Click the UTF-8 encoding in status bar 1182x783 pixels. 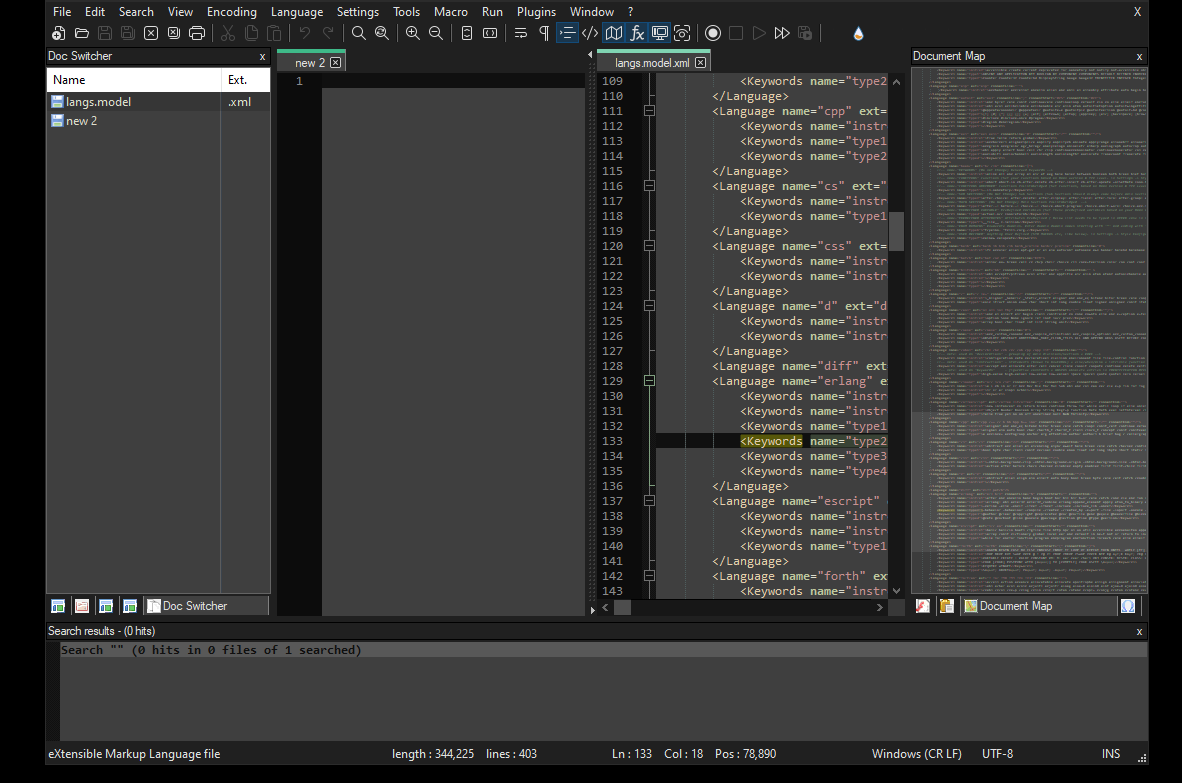click(997, 753)
